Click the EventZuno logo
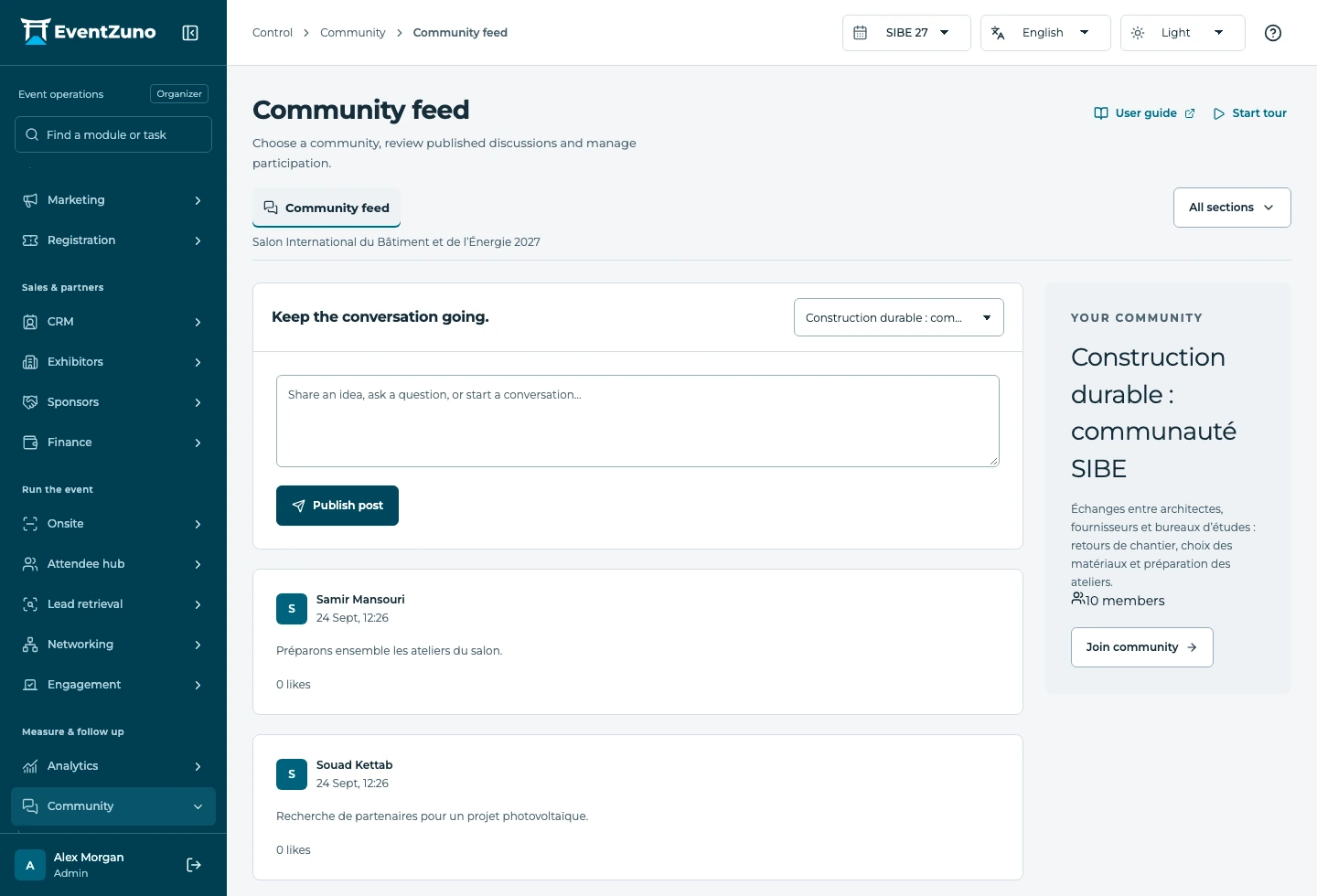The width and height of the screenshot is (1317, 896). (89, 32)
